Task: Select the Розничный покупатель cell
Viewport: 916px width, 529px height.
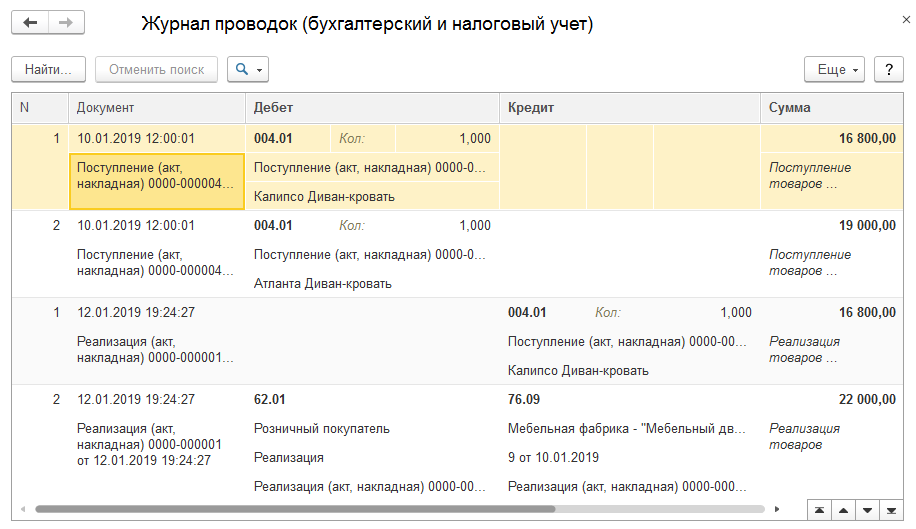Action: coord(322,429)
